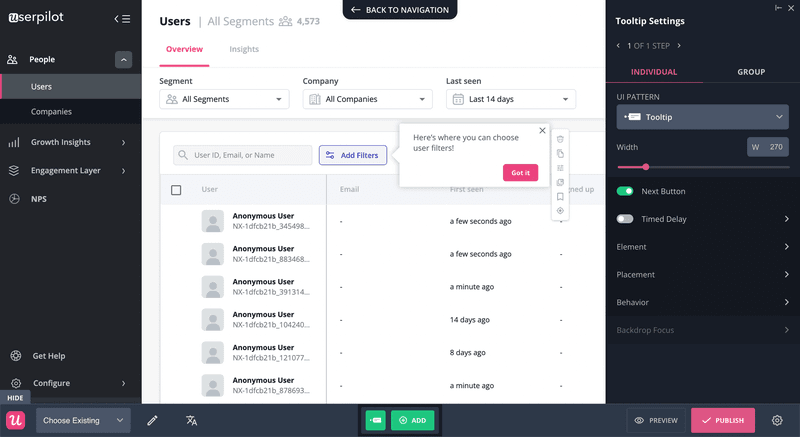Viewport: 800px width, 437px height.
Task: Open Timed Delay options arrow
Action: click(x=787, y=219)
